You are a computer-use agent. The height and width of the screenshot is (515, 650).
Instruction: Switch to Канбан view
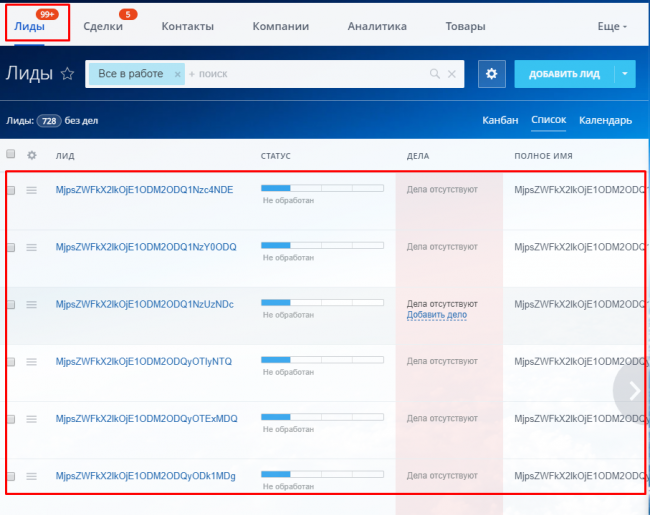(500, 121)
